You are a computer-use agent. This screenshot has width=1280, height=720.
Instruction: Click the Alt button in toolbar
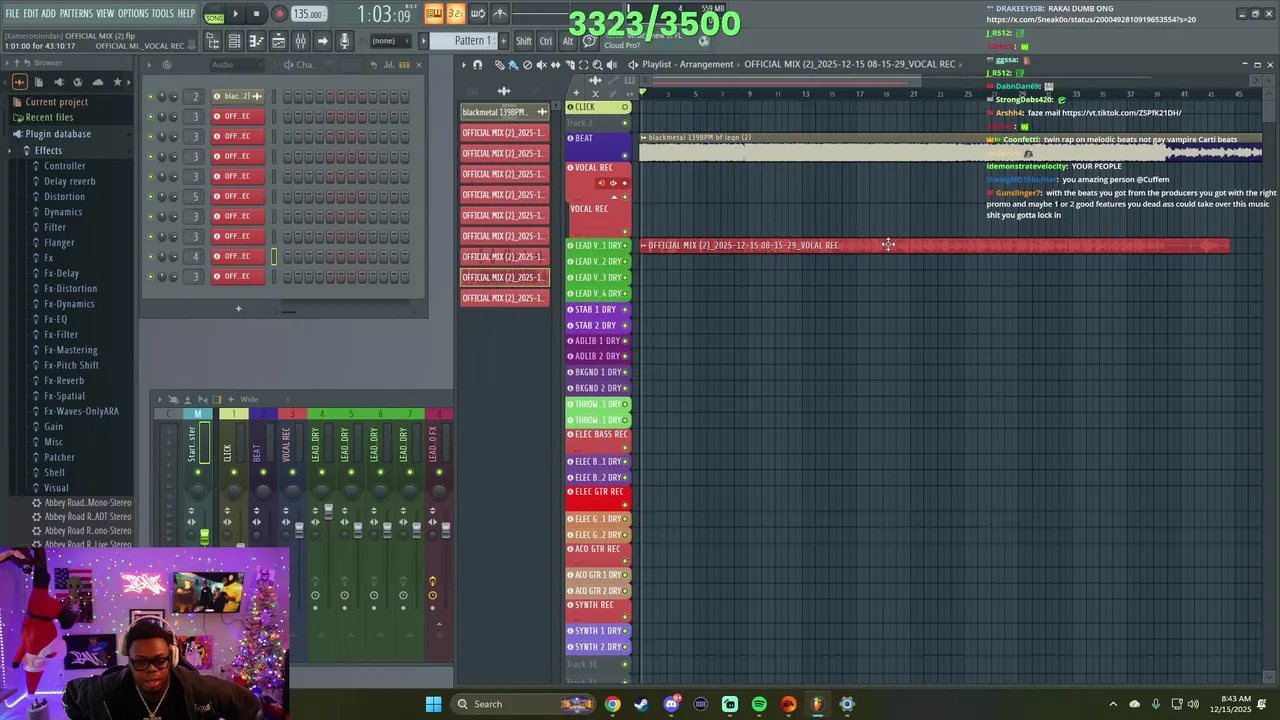pos(568,41)
